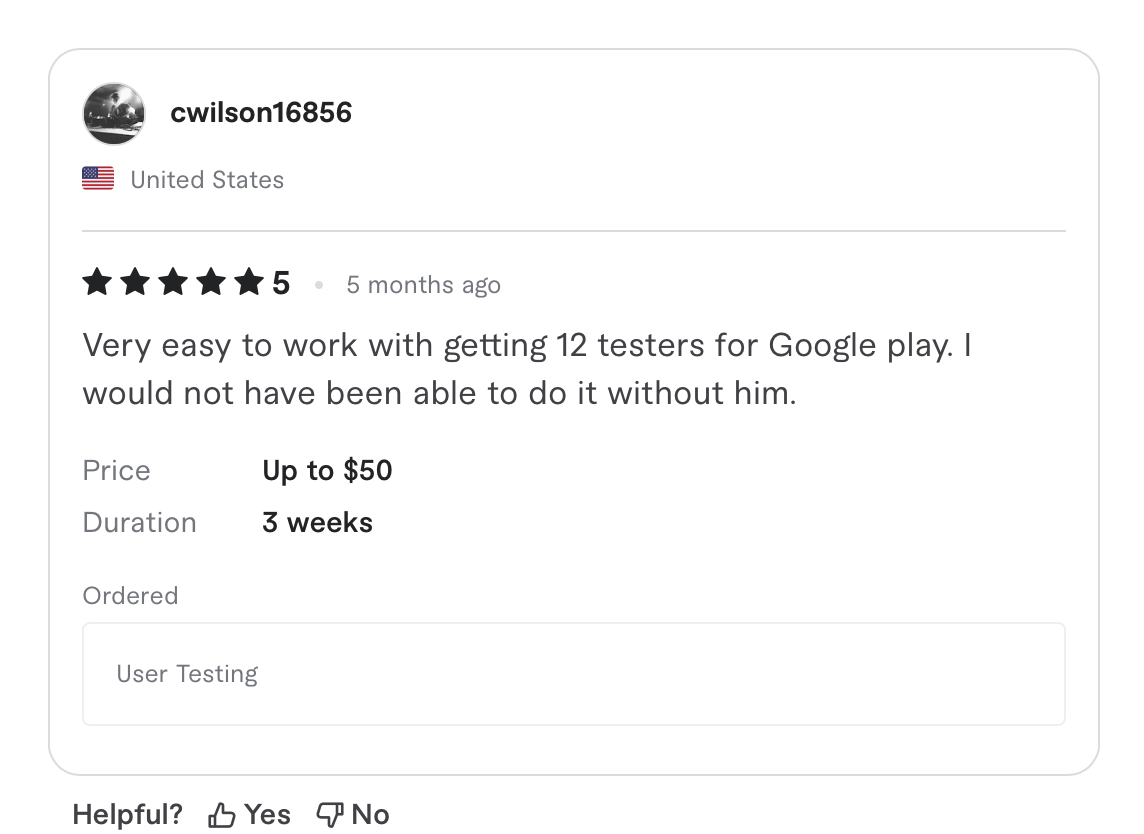Image resolution: width=1144 pixels, height=834 pixels.
Task: Click the thumbs up icon next to Yes
Action: (x=221, y=814)
